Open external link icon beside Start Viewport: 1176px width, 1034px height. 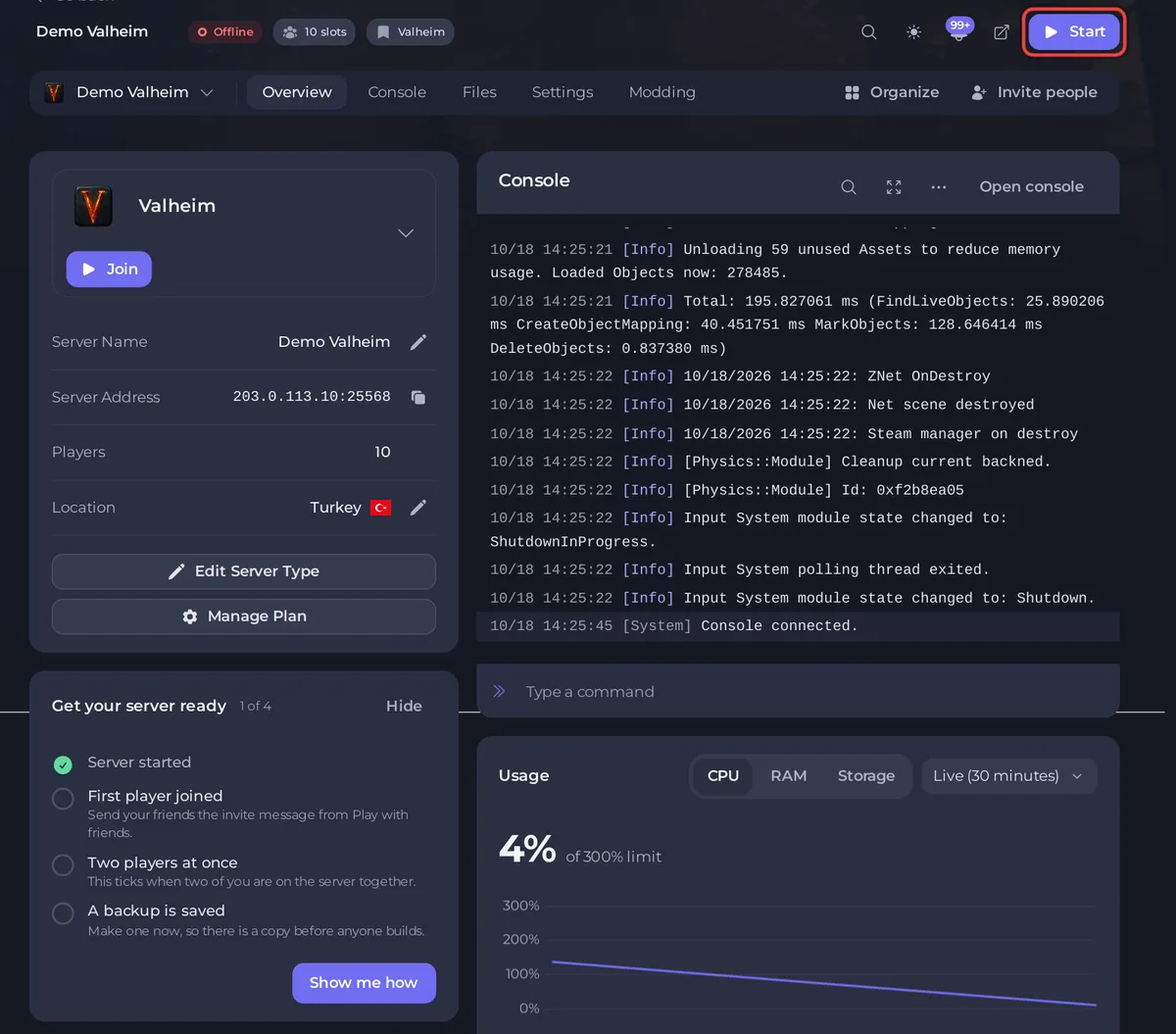[x=1002, y=32]
